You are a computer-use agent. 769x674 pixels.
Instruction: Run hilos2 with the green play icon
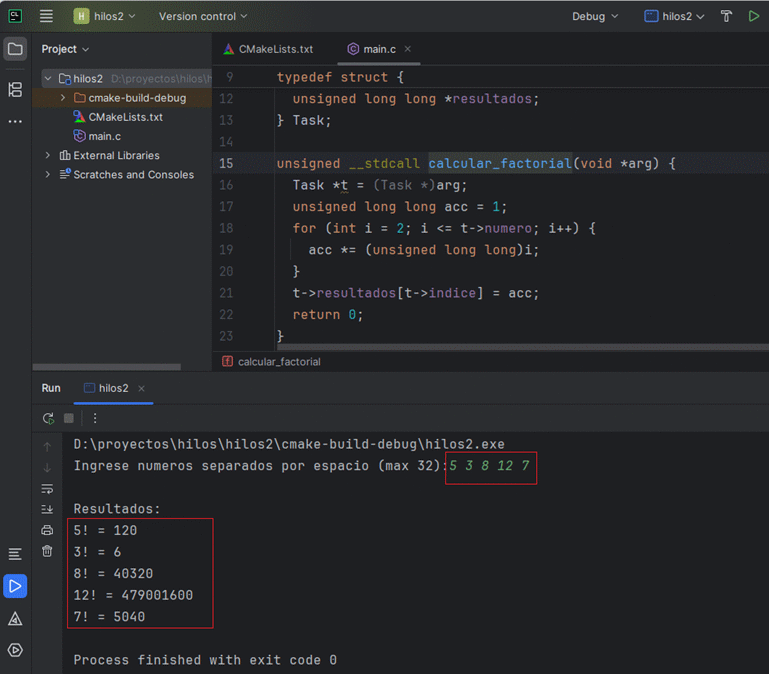click(x=754, y=16)
